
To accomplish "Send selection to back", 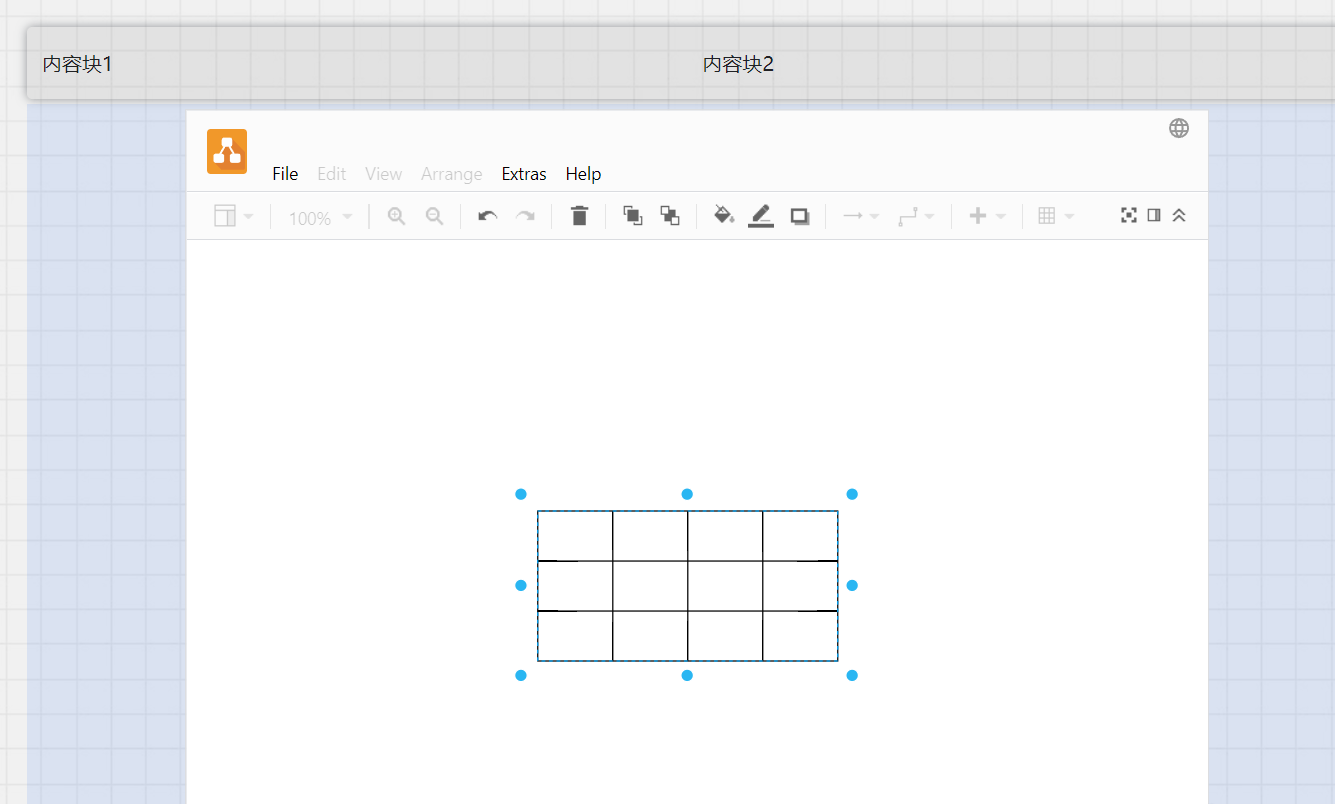I will click(x=670, y=215).
